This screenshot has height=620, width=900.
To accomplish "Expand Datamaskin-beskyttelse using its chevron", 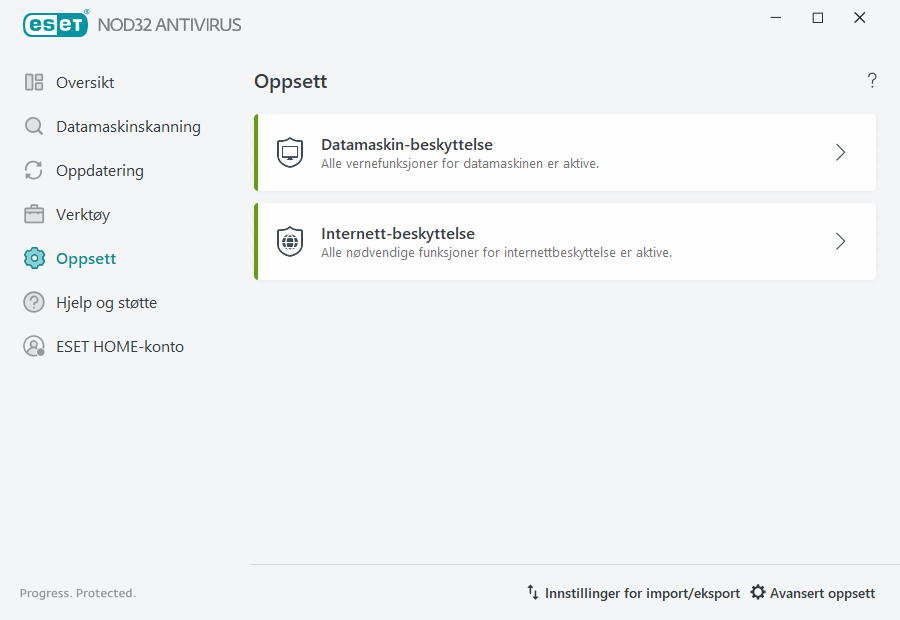I will [840, 153].
